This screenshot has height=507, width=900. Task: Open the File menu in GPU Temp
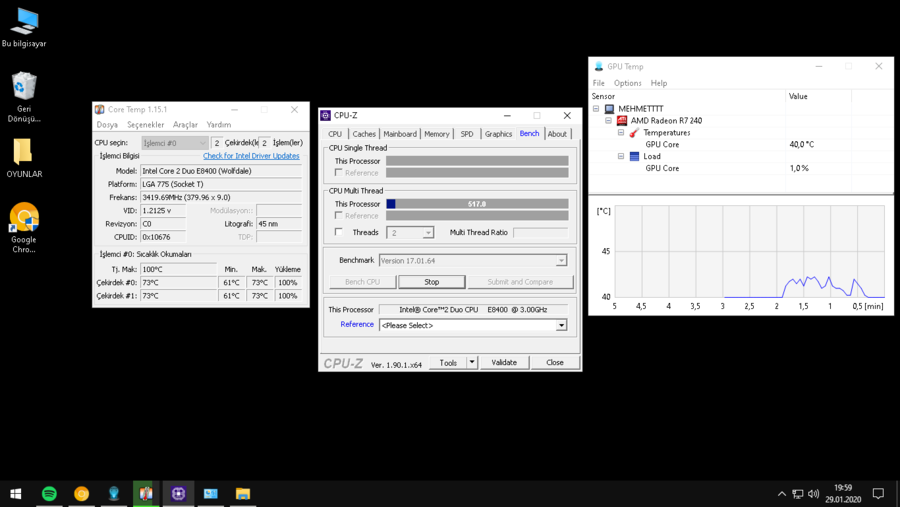(599, 83)
